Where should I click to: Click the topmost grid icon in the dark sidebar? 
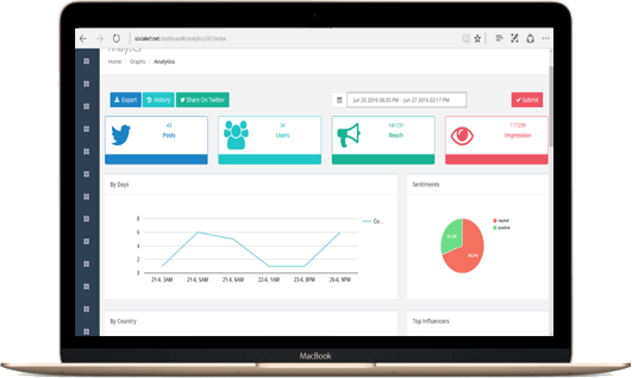point(86,61)
